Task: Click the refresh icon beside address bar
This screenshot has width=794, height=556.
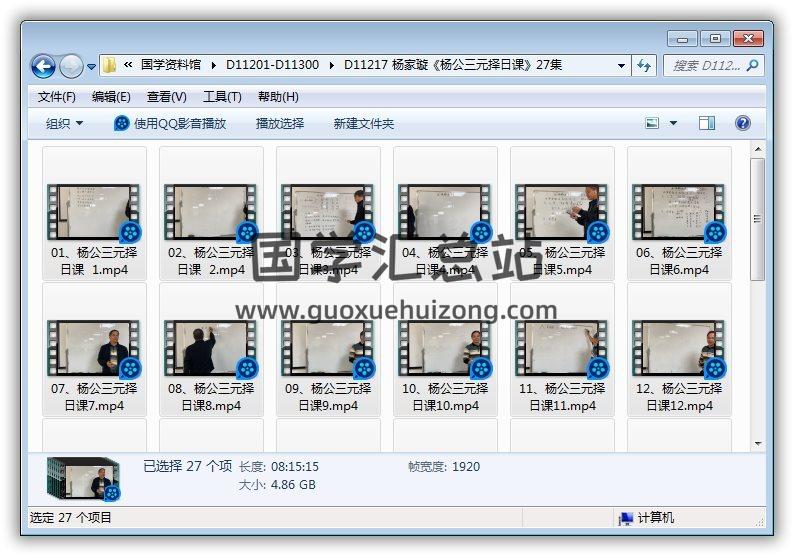Action: (x=645, y=65)
